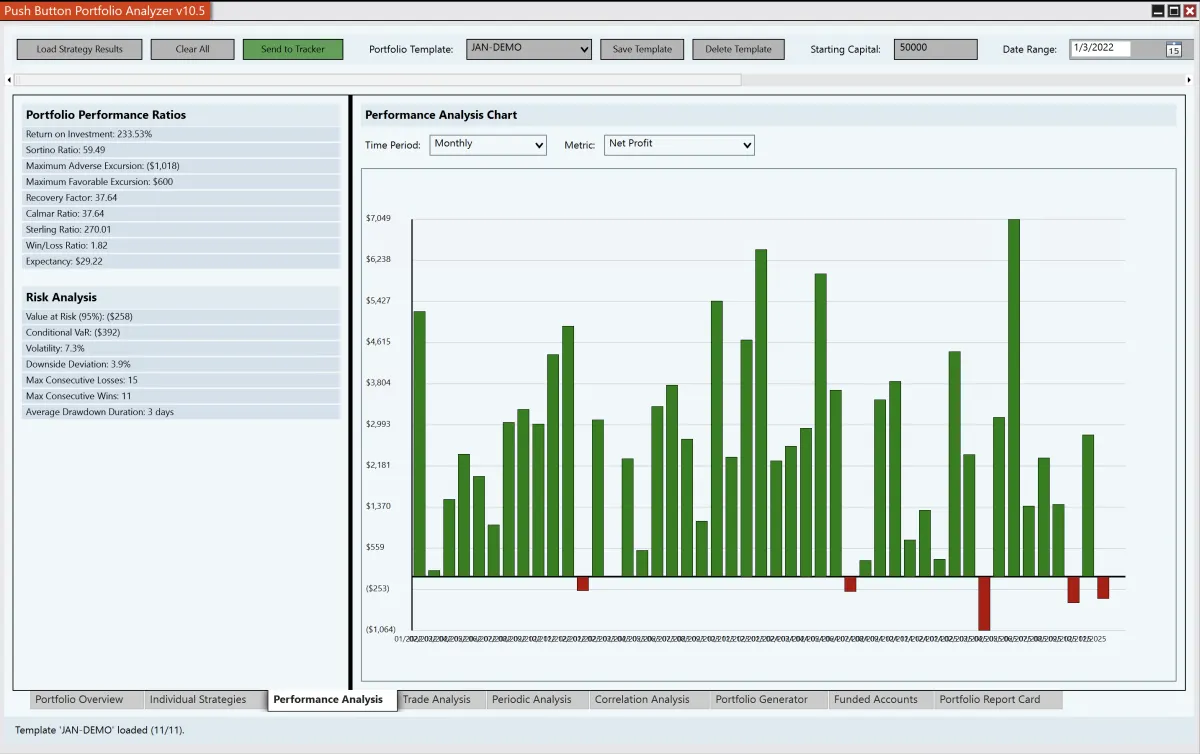
Task: Click the Delete Template button
Action: pos(738,50)
